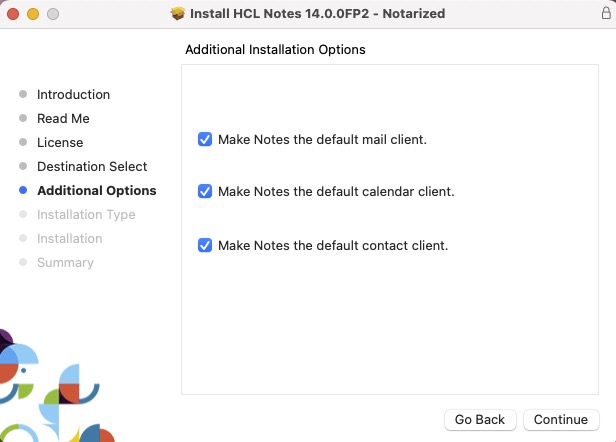
Task: Disable Notes as default mail client
Action: pyautogui.click(x=205, y=140)
